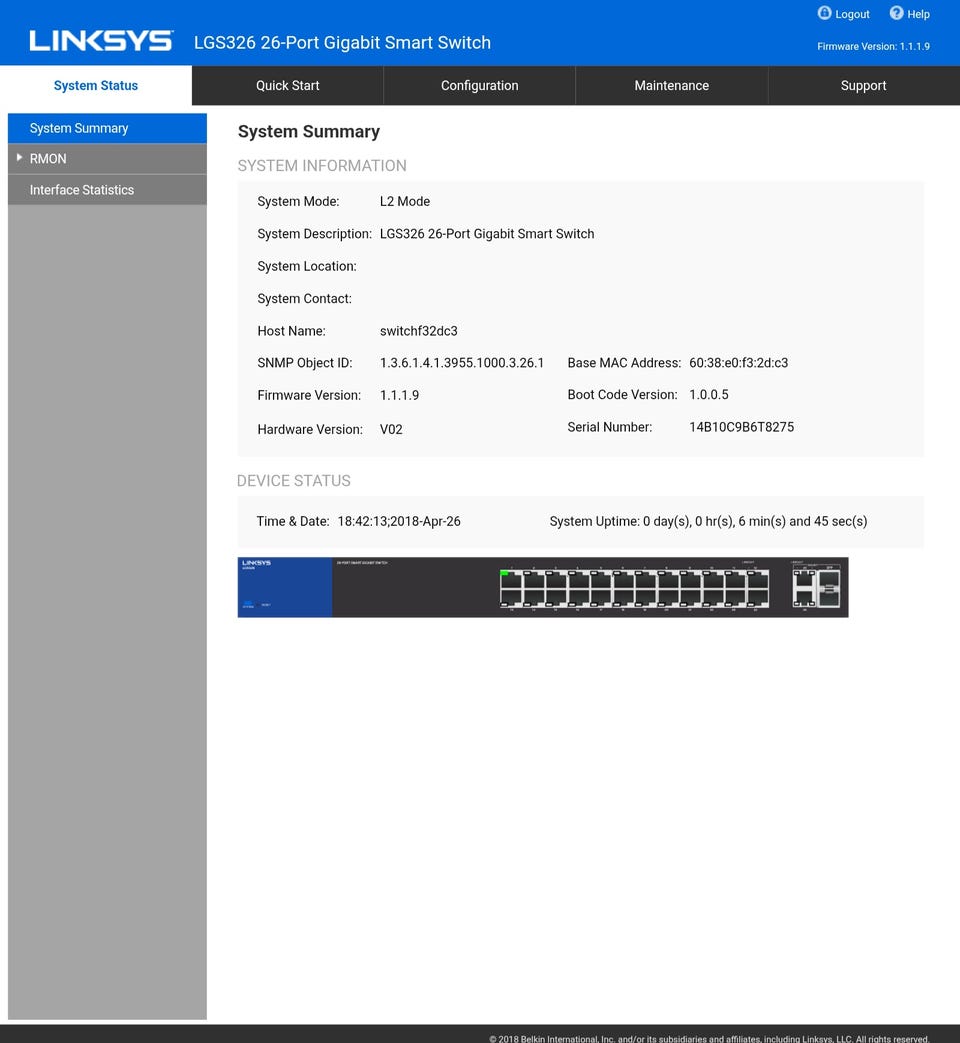Select System Summary in sidebar

coord(107,128)
